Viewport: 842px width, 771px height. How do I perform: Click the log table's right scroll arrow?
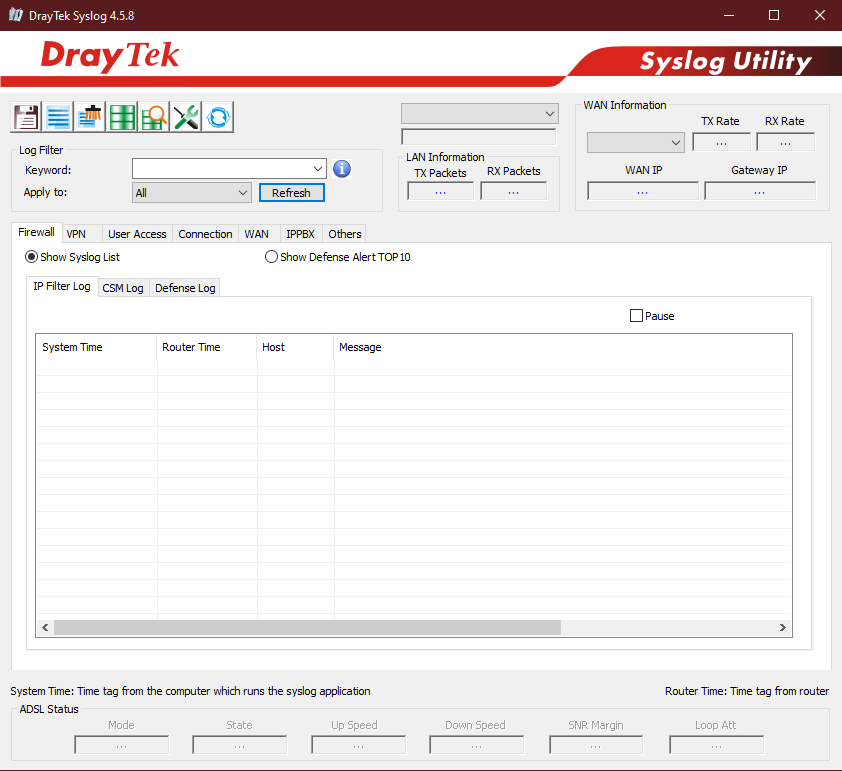pyautogui.click(x=782, y=628)
